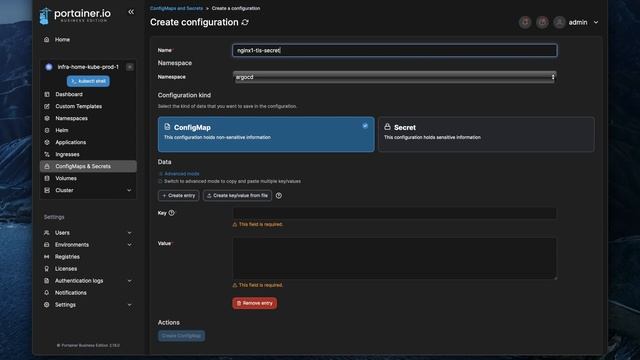Screen dimensions: 640x360
Task: Click the refresh icon beside Create configuration
Action: point(245,22)
